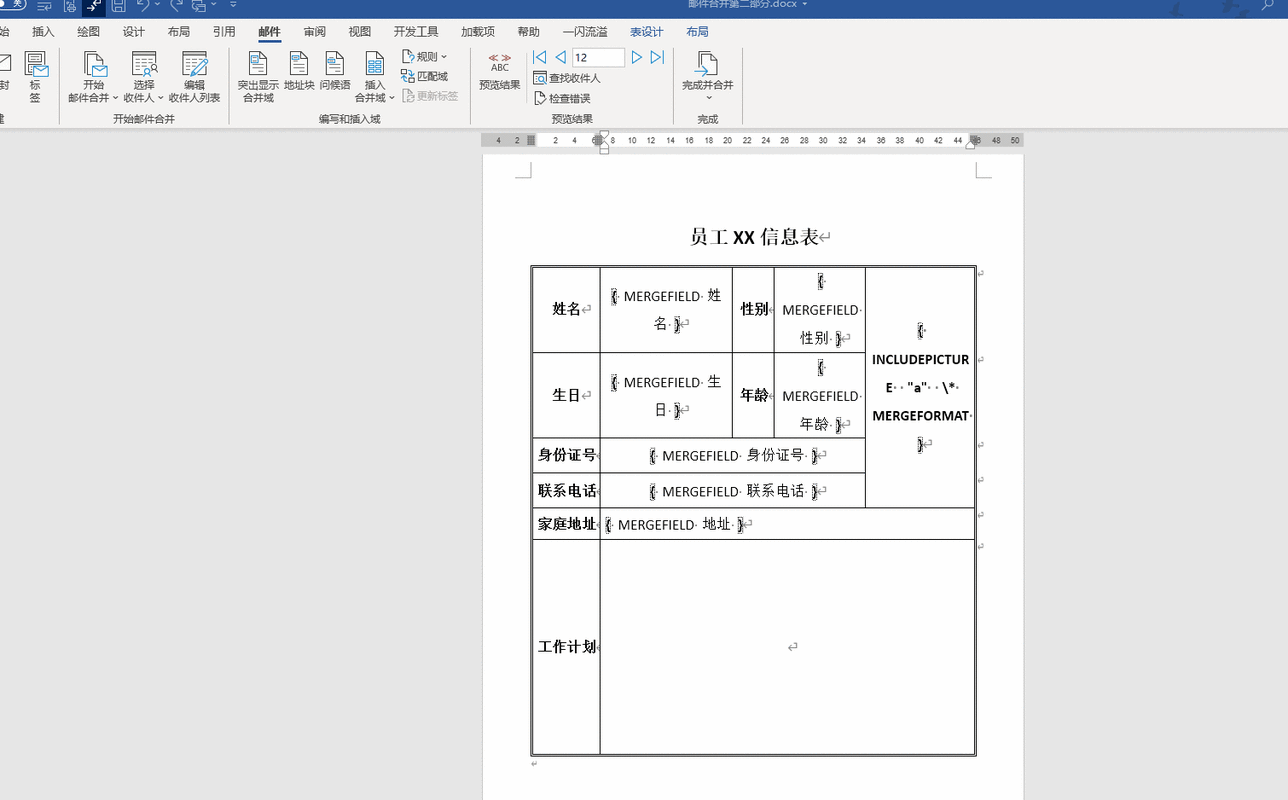Open the 表设计 ribbon tab
The width and height of the screenshot is (1288, 800).
(646, 31)
